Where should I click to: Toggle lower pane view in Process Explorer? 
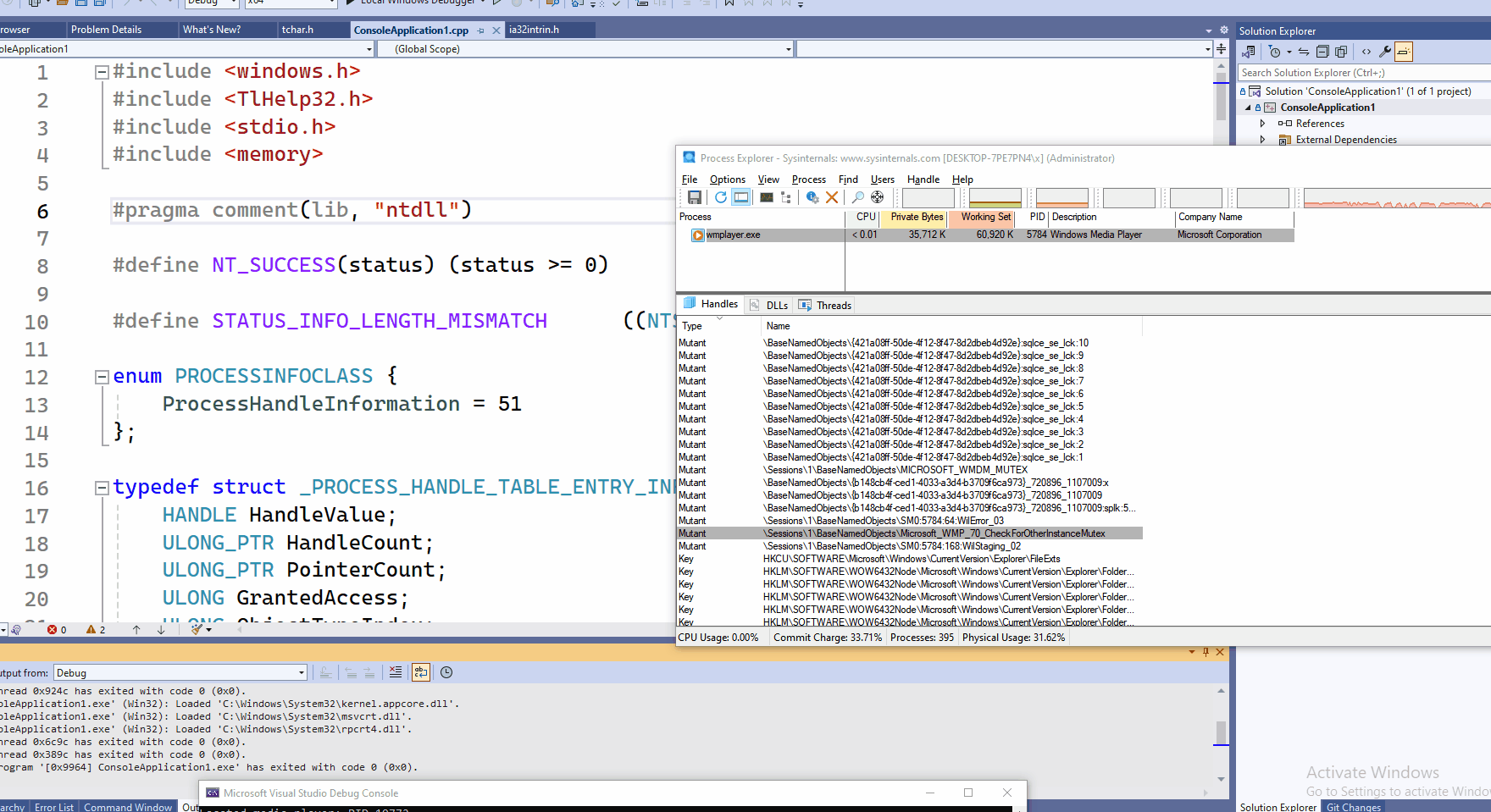741,197
